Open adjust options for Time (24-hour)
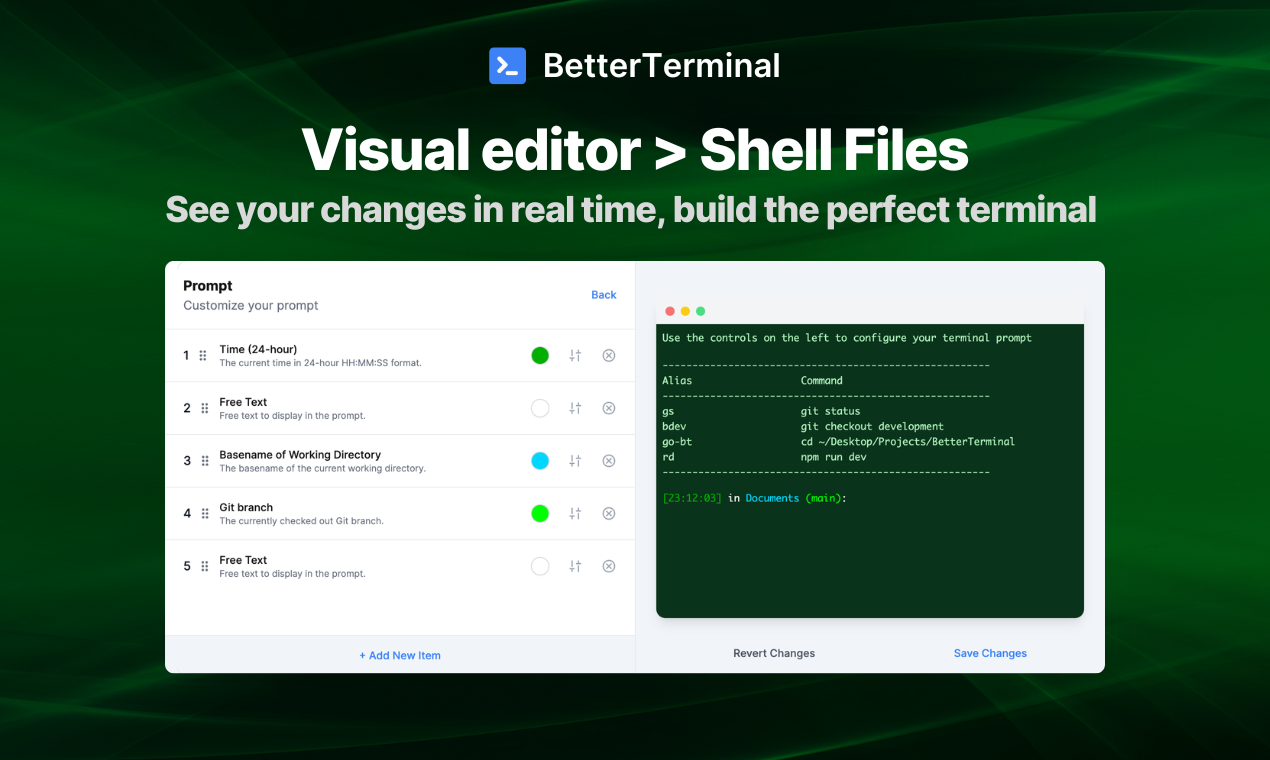 click(x=575, y=355)
